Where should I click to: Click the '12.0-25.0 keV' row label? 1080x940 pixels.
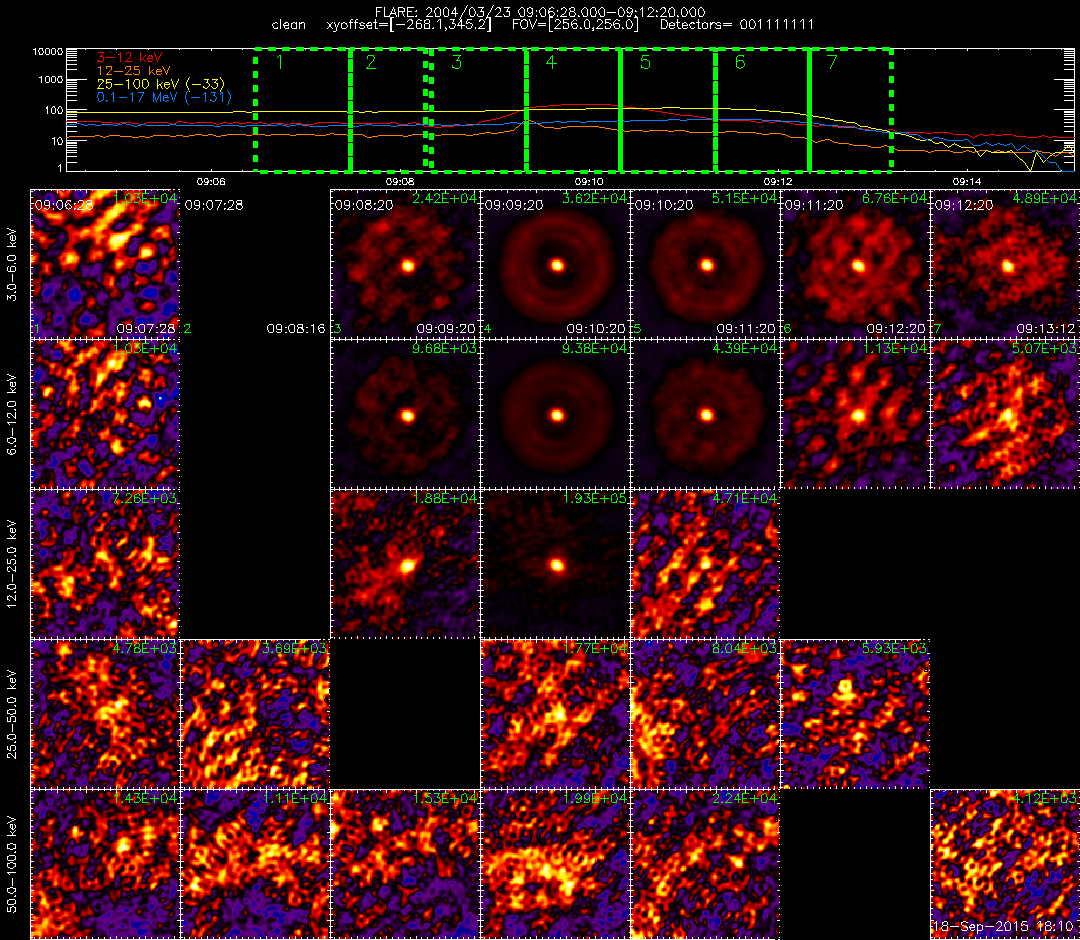click(12, 565)
